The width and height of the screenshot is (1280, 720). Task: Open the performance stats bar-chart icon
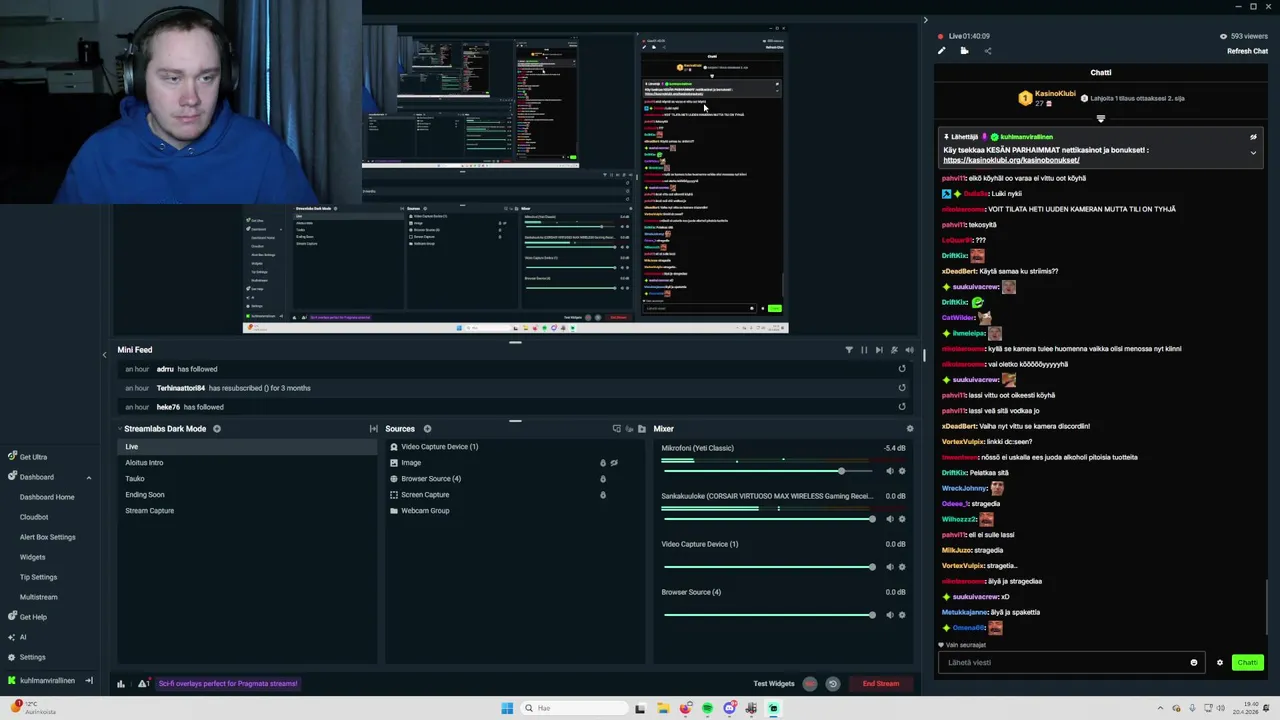click(x=121, y=684)
